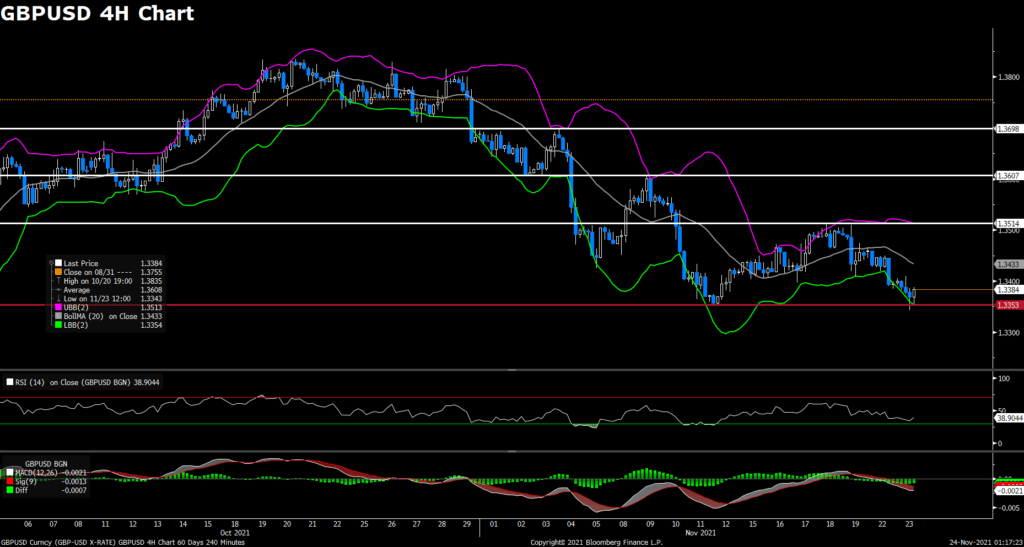Click the magenta UBB(2) color swatch
1024x547 pixels.
[x=58, y=307]
